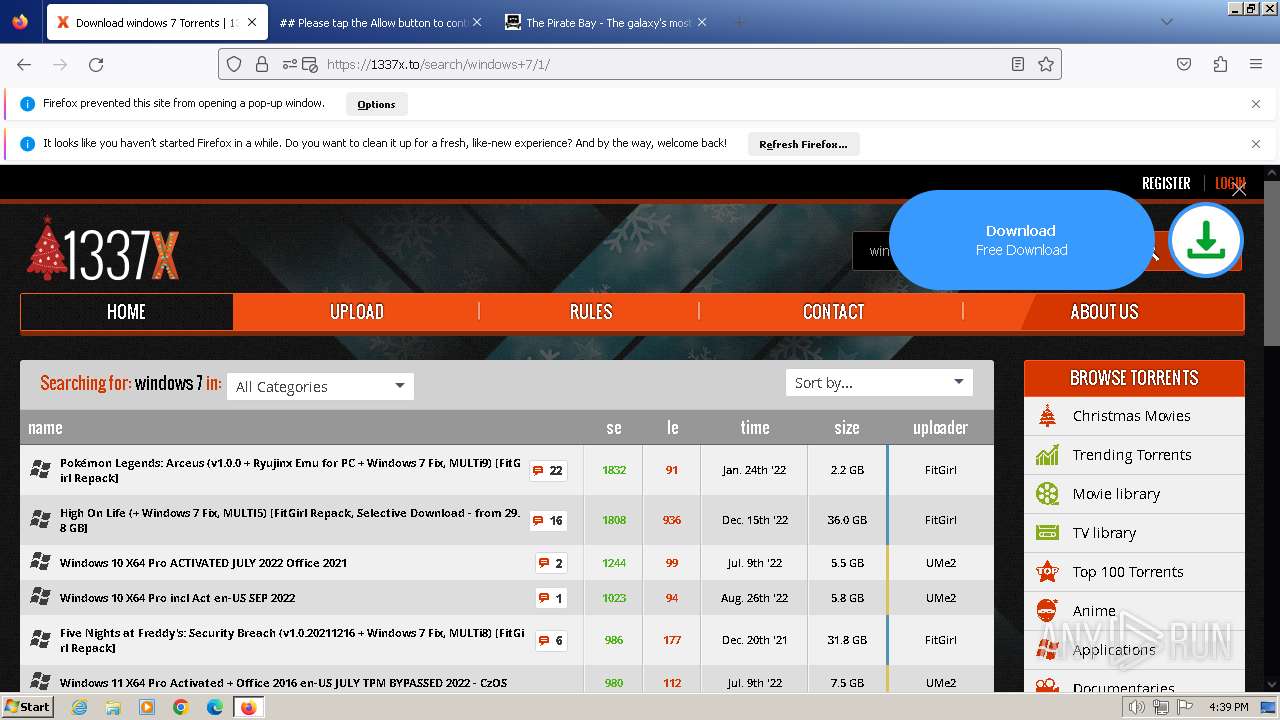Open Internet Explorer from the taskbar
The width and height of the screenshot is (1280, 720).
(79, 707)
